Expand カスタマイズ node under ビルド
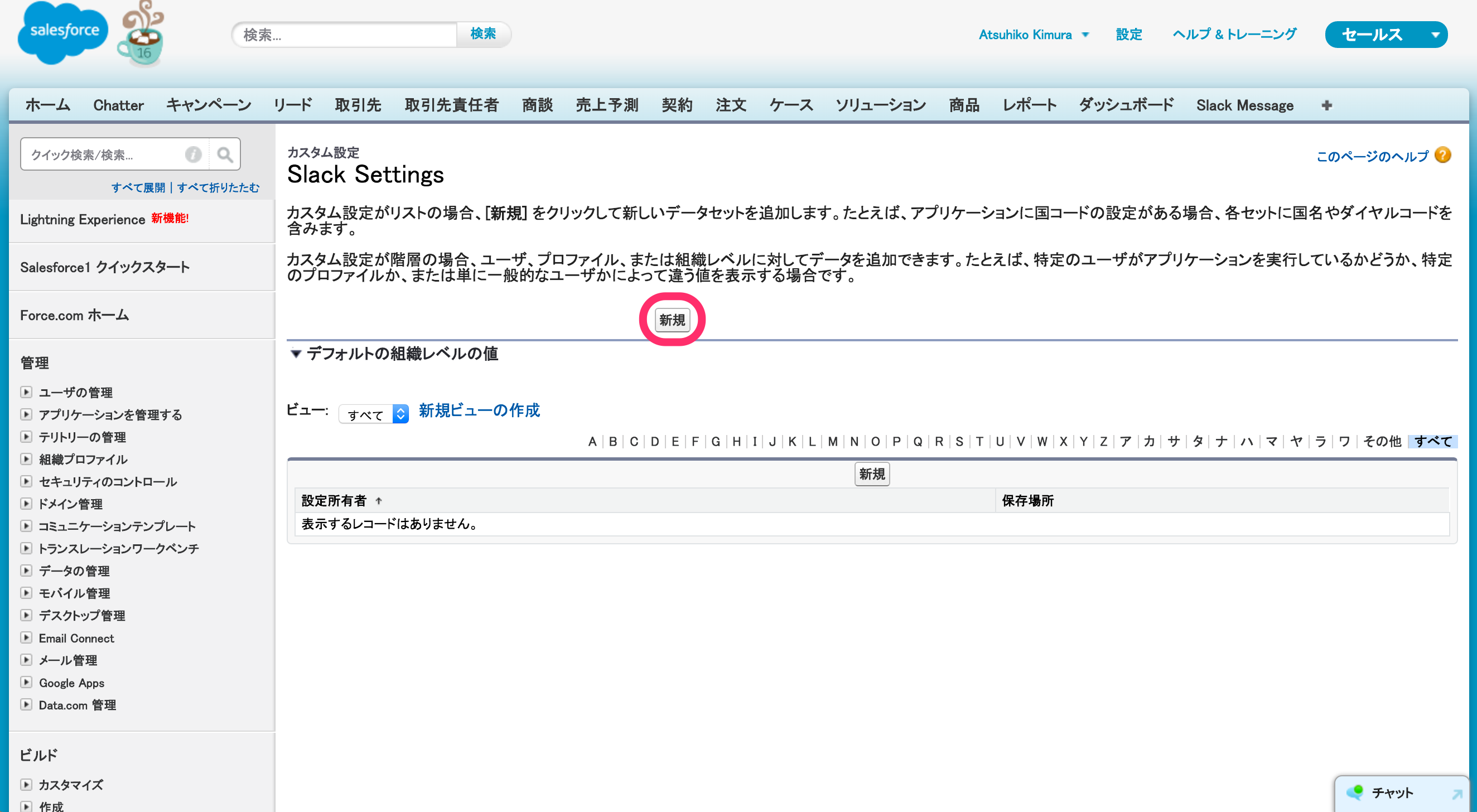1477x812 pixels. 26,785
